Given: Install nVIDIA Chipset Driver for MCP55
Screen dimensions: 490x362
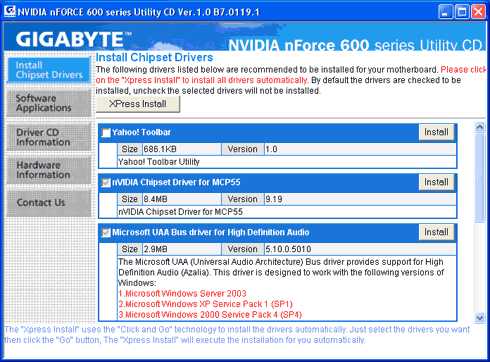Looking at the screenshot, I should pos(436,182).
